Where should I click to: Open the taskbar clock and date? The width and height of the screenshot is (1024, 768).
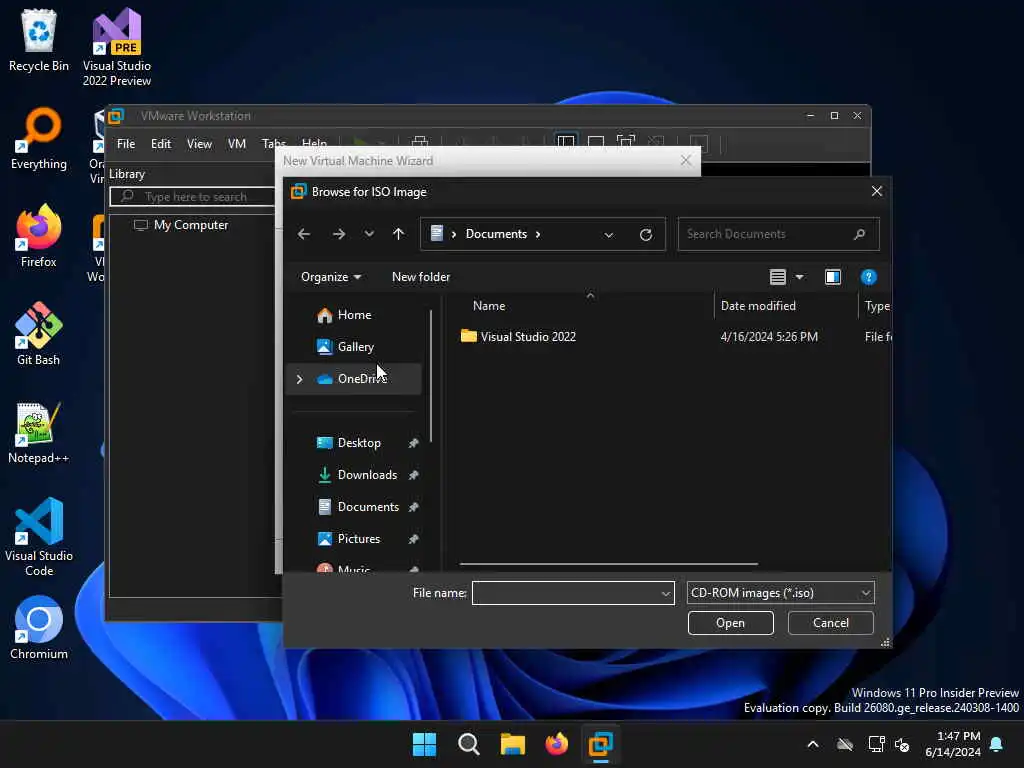[x=953, y=744]
